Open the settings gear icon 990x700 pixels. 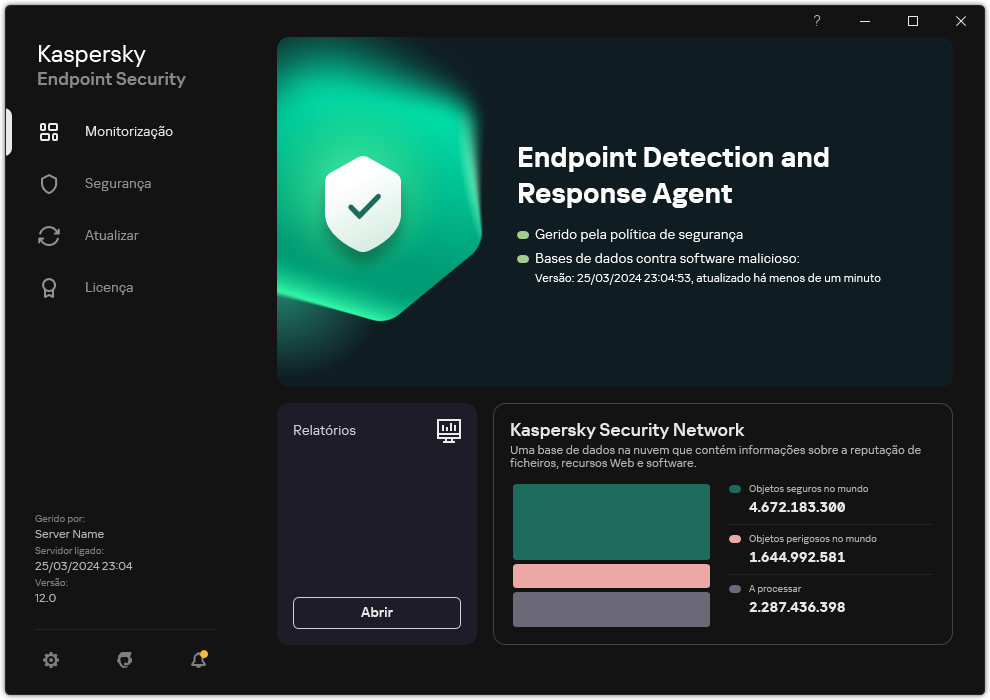point(51,660)
